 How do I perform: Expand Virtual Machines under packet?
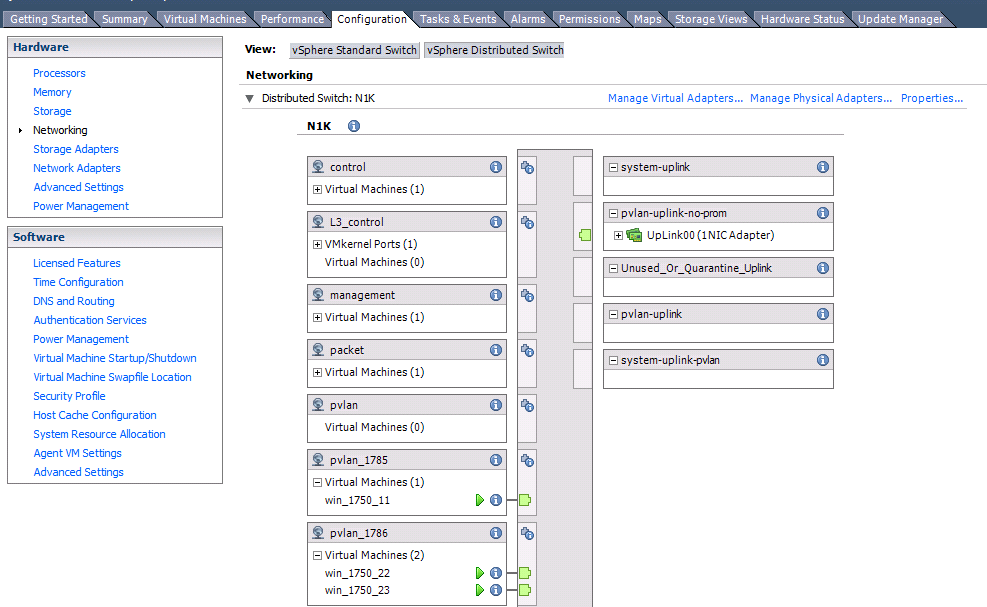pos(317,373)
